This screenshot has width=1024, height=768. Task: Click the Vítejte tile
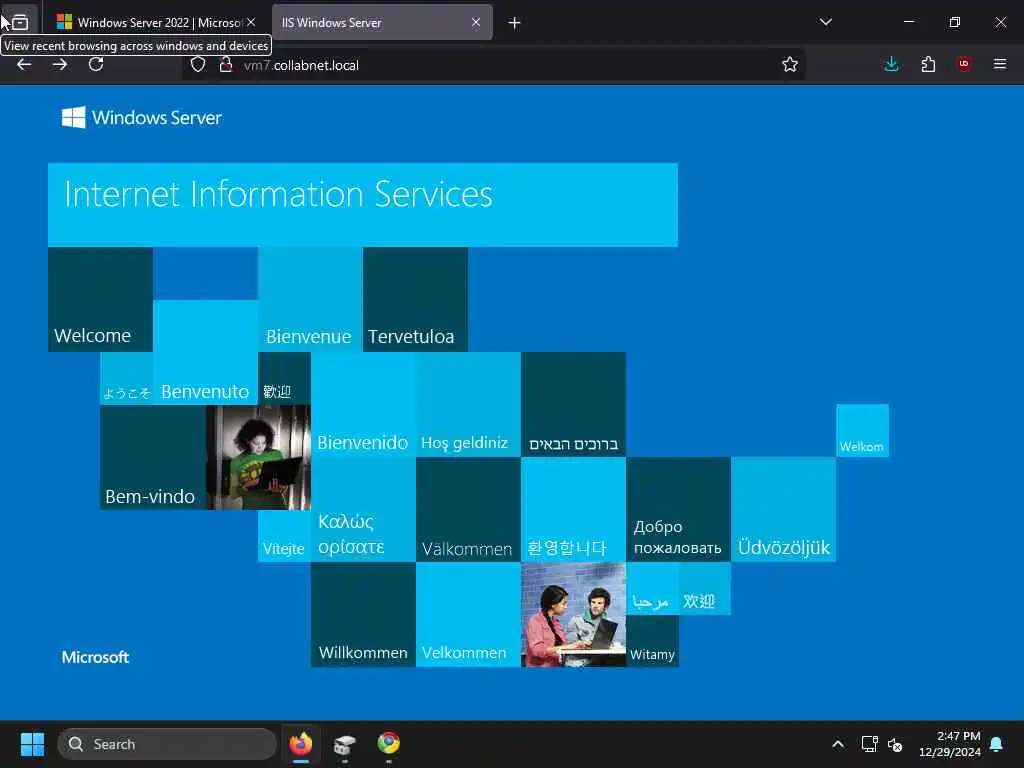284,536
